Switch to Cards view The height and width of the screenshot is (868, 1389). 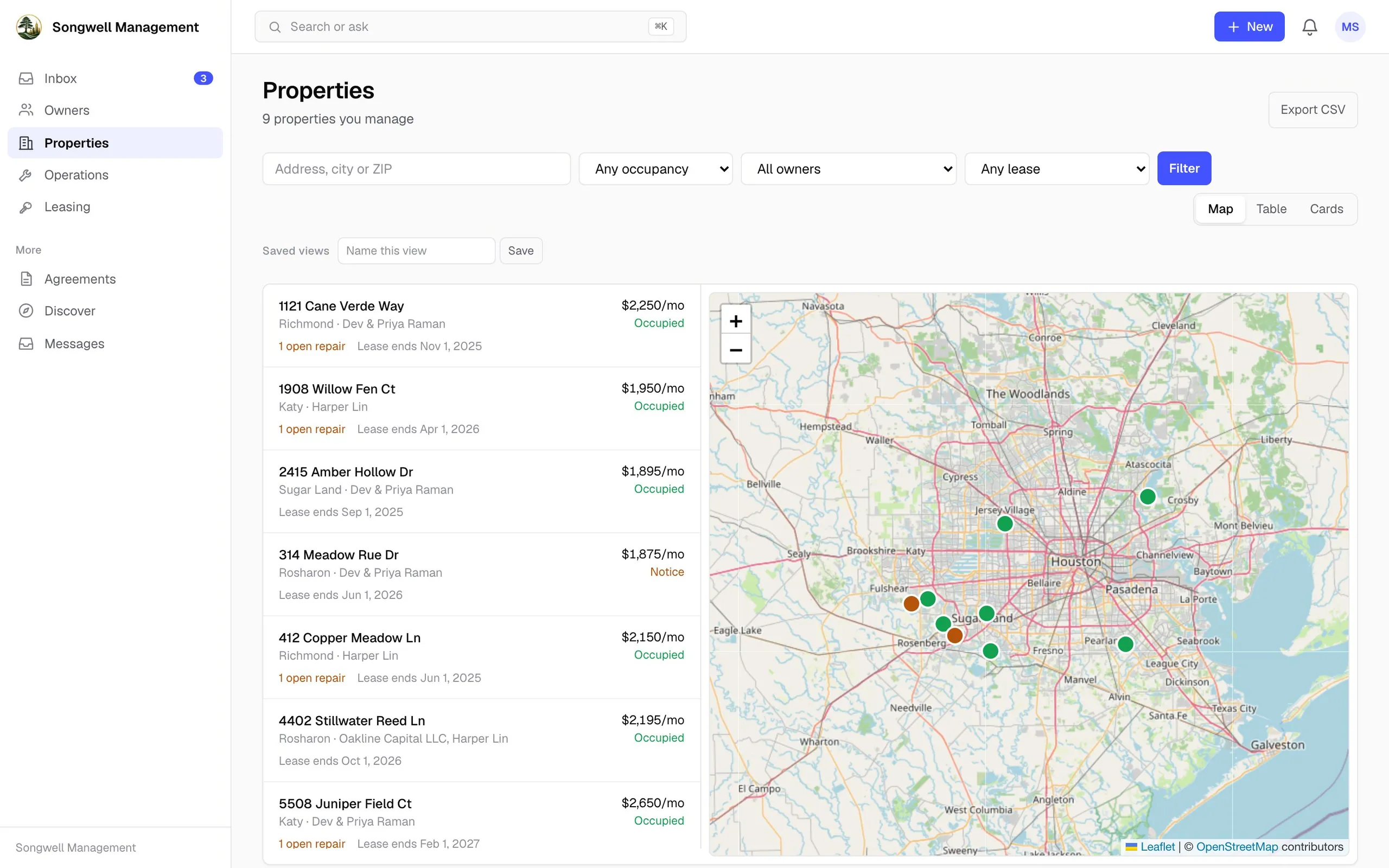click(x=1326, y=209)
